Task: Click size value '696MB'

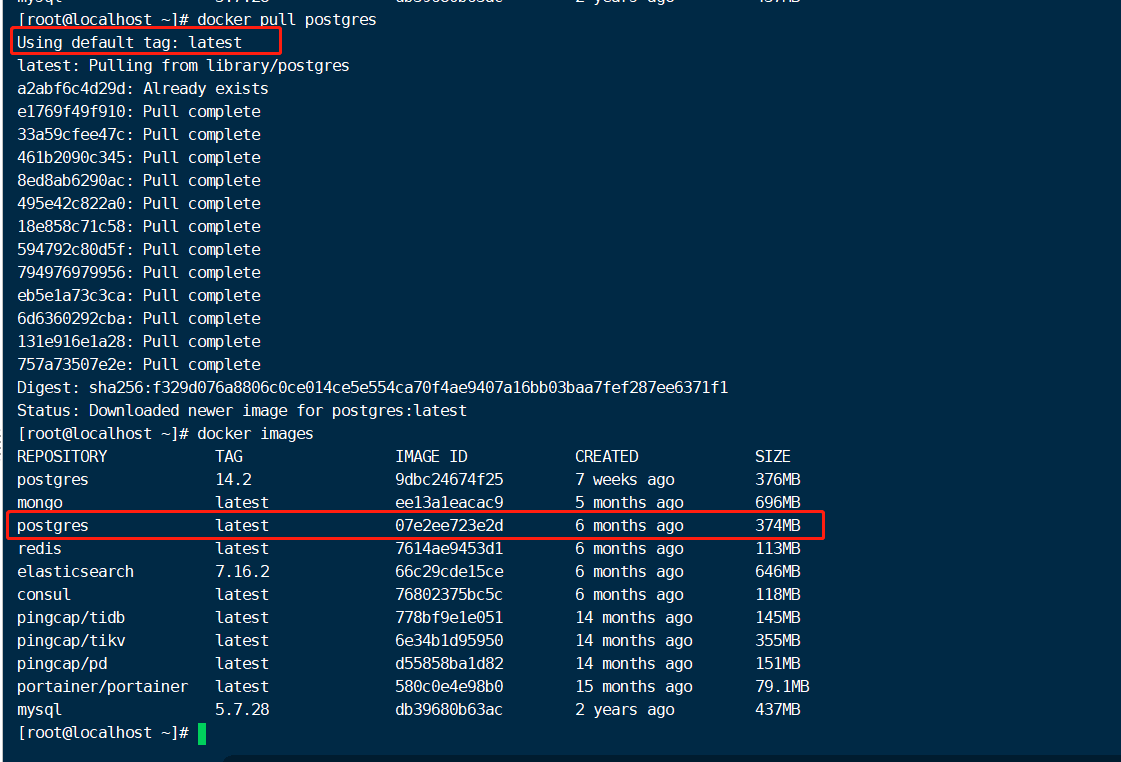Action: coord(778,503)
